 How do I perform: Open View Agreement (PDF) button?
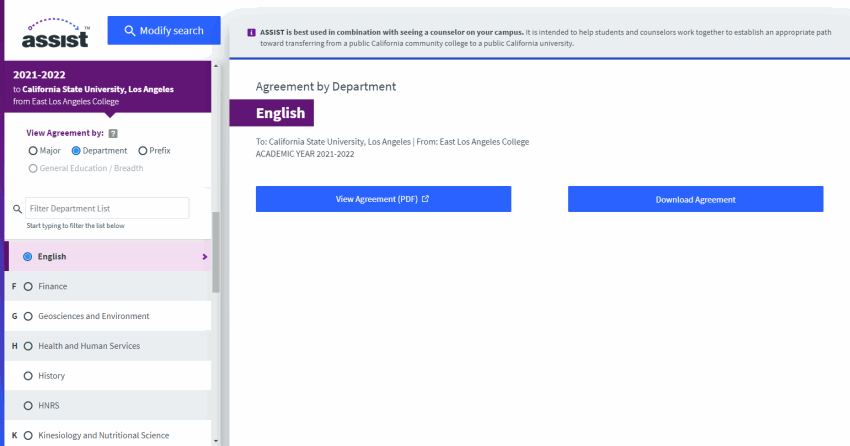click(x=383, y=199)
